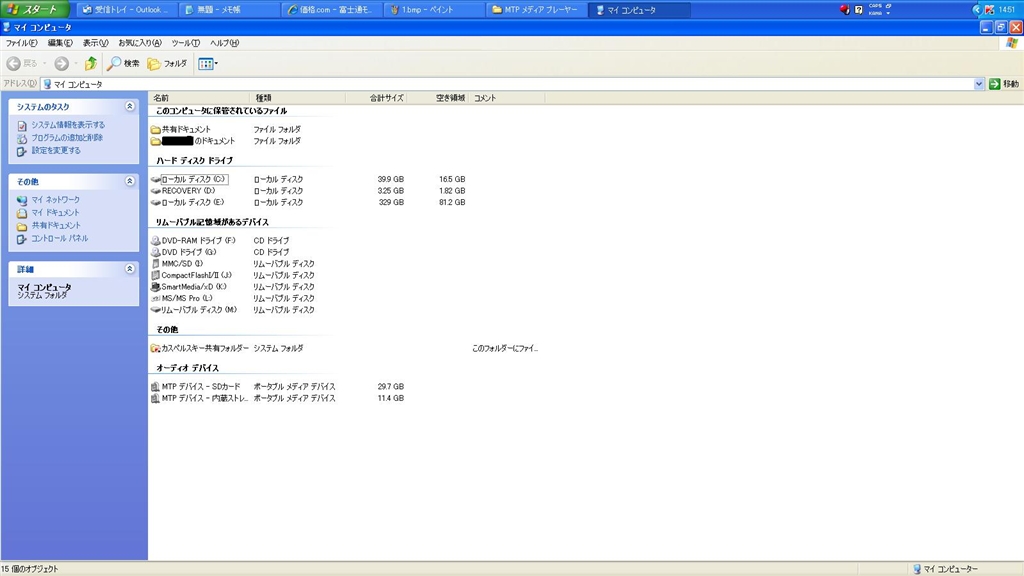This screenshot has width=1024, height=576.
Task: Click the コントロール パネル link
Action: 59,239
